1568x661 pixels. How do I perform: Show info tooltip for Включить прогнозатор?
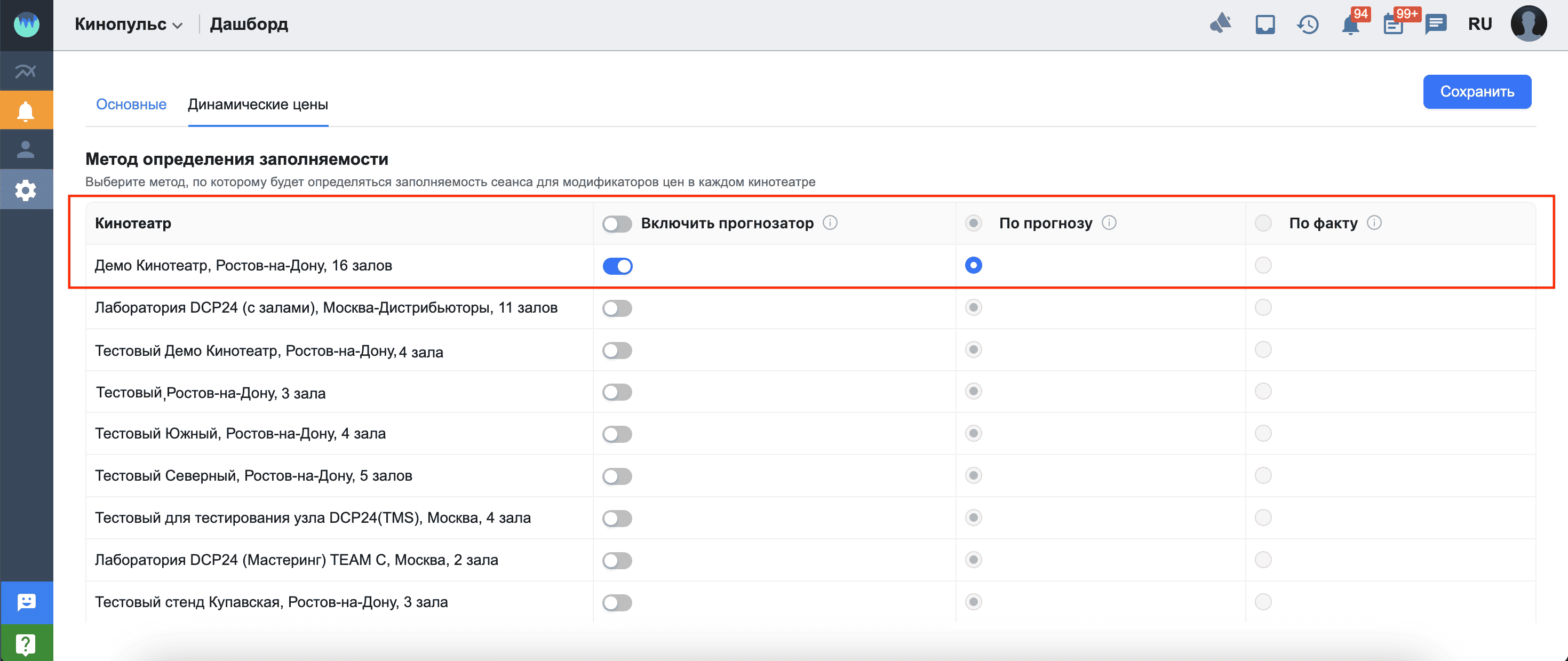click(x=830, y=223)
